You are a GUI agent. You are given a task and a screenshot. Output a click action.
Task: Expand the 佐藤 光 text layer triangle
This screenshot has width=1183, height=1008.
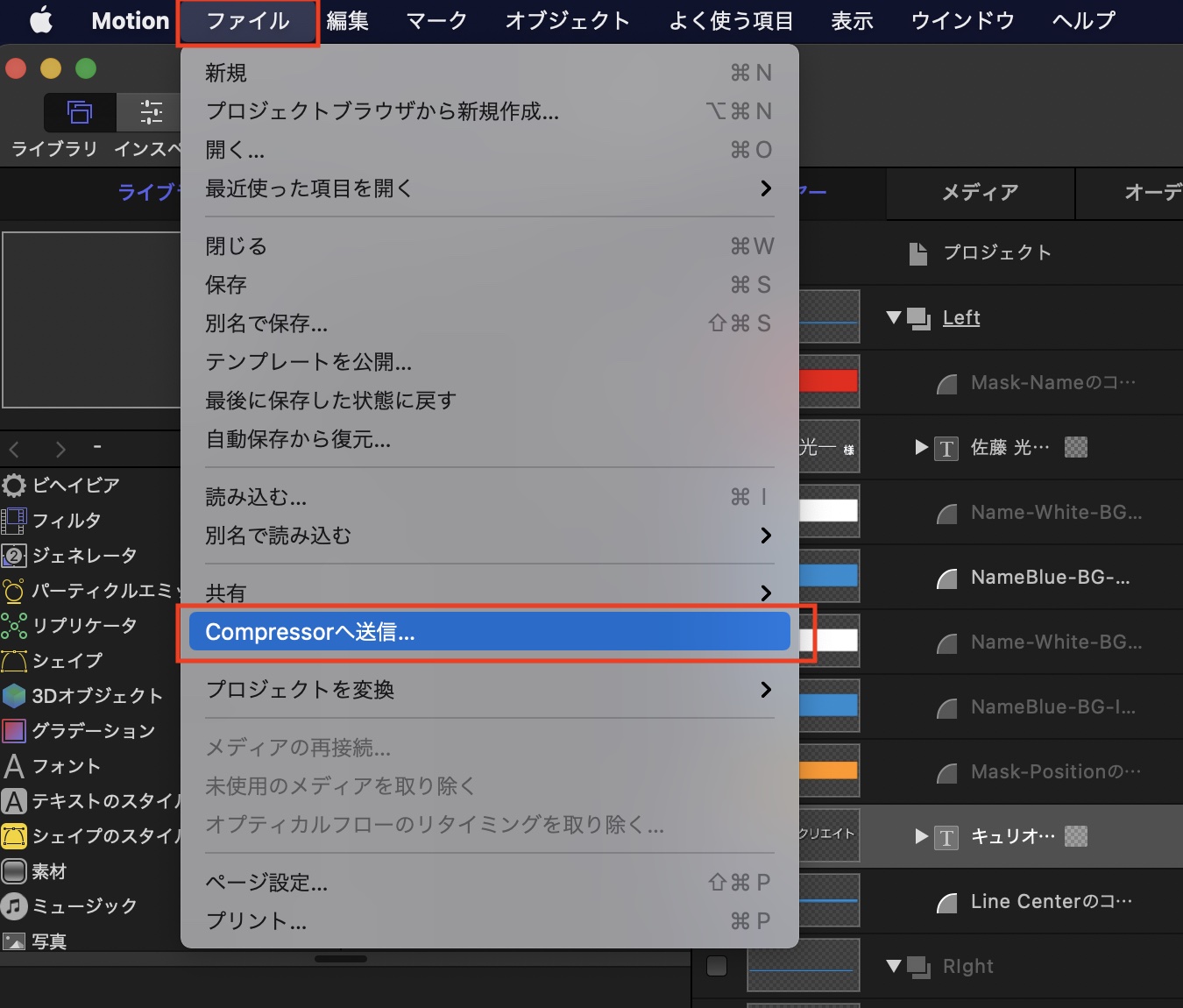tap(921, 447)
